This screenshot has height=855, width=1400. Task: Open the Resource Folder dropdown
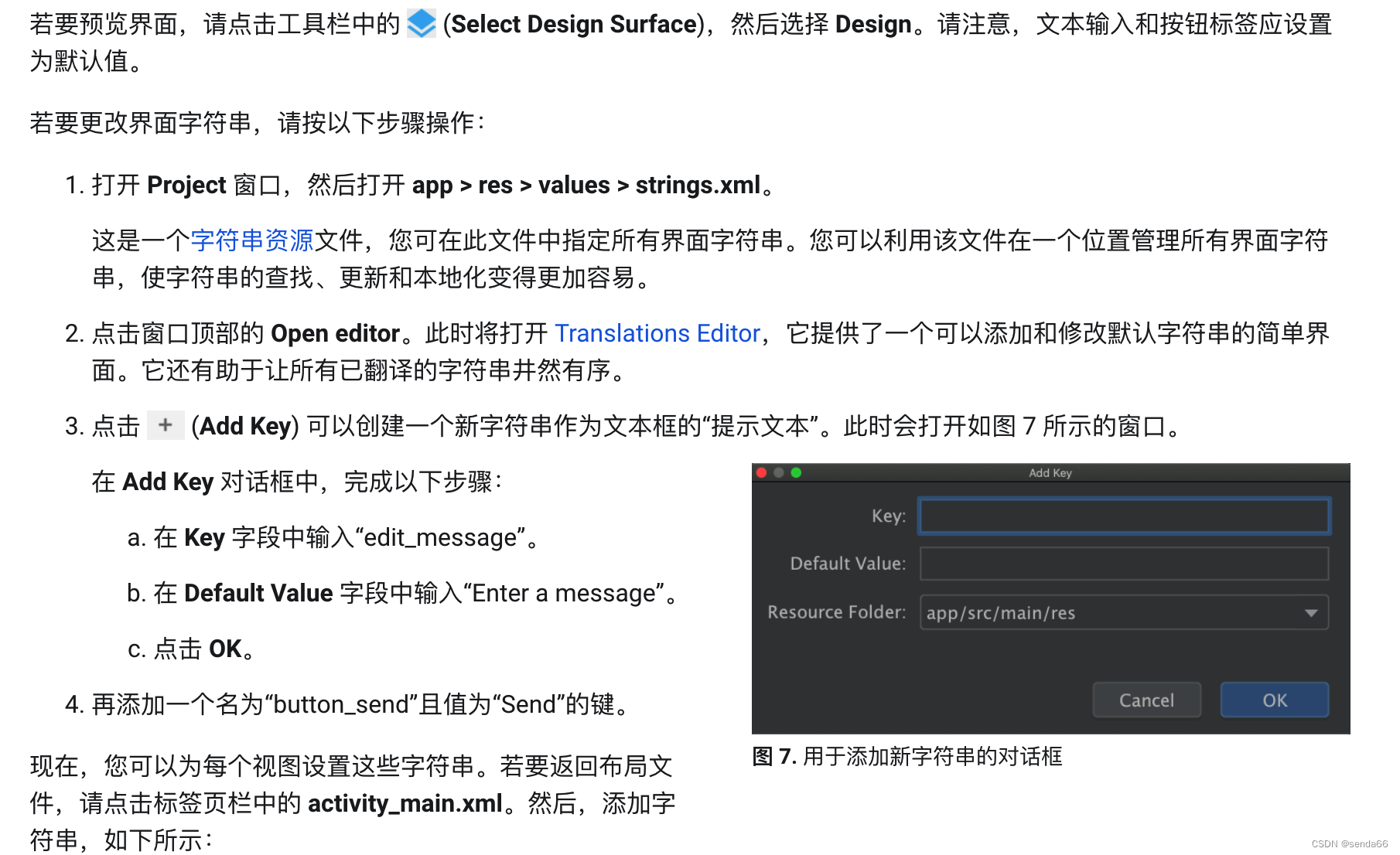[1124, 612]
